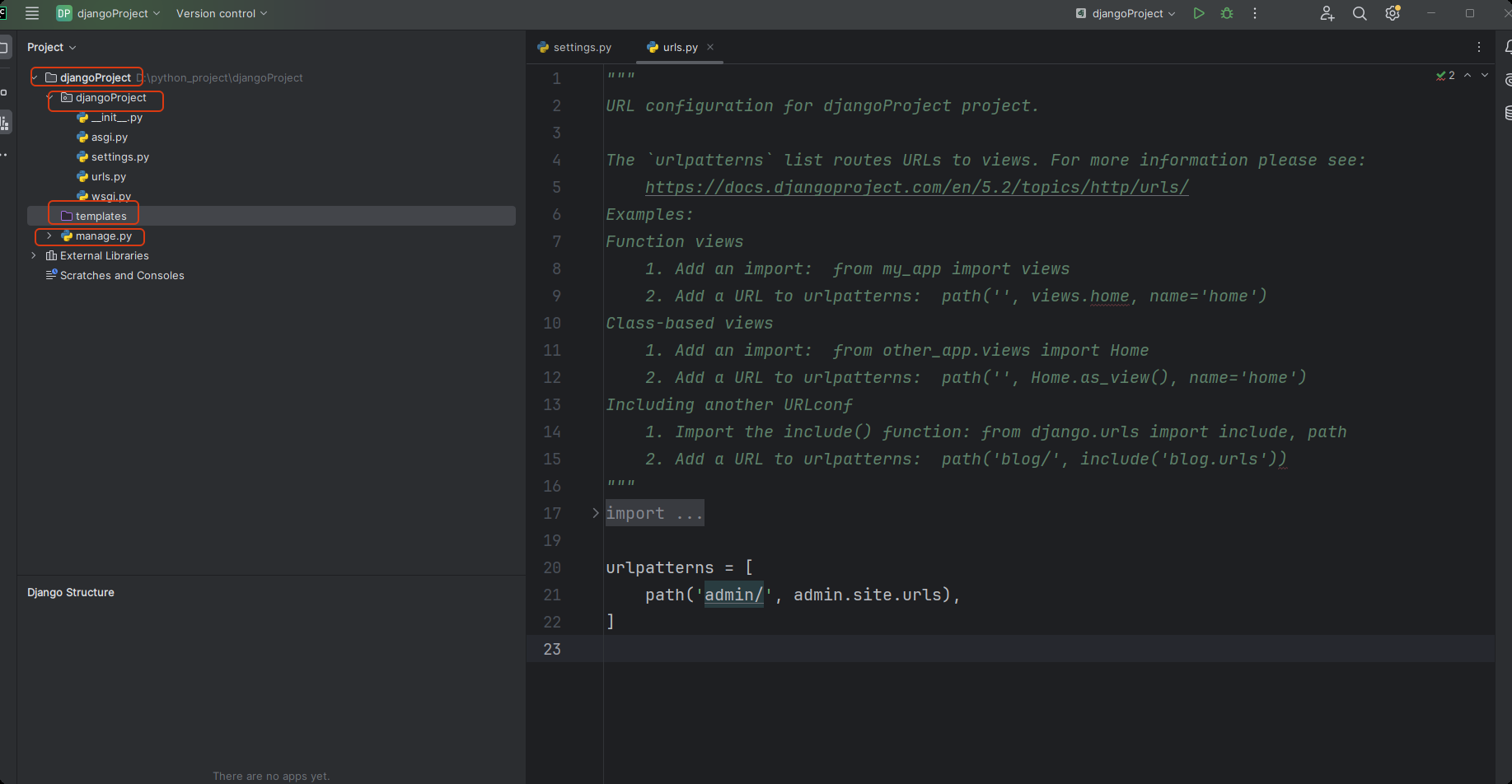The width and height of the screenshot is (1512, 784).
Task: Open the Notifications bell panel
Action: [x=1507, y=48]
